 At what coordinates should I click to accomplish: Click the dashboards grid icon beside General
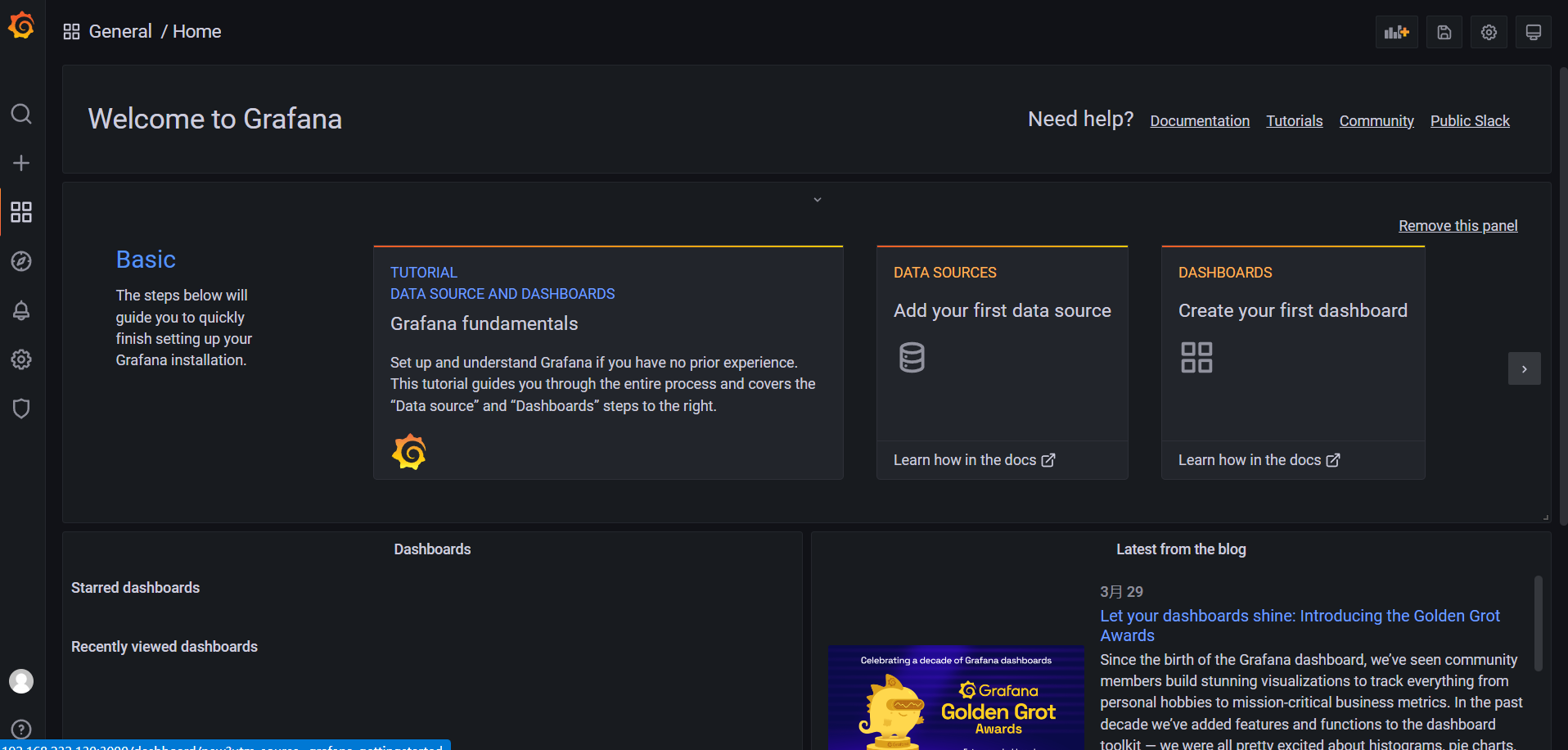(71, 32)
